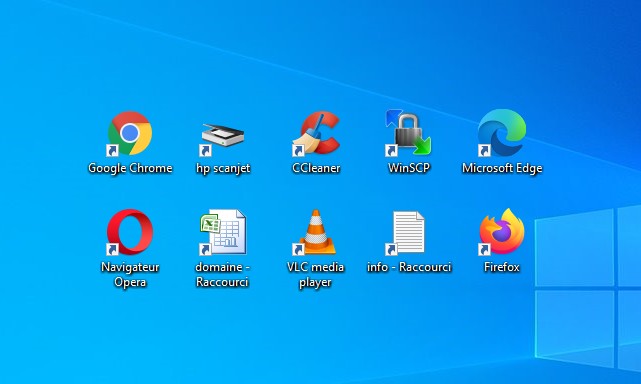Select the Microsoft Edge icon
Viewport: 641px width, 384px height.
(x=501, y=132)
